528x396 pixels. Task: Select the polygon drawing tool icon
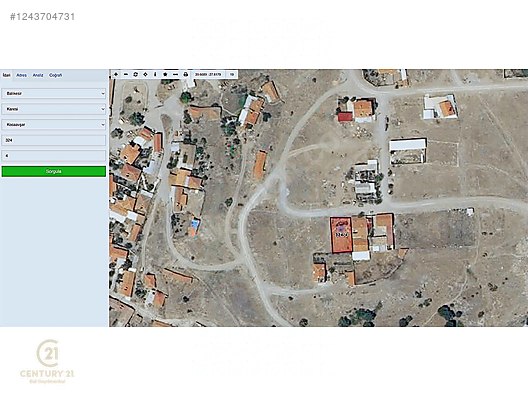tap(165, 74)
